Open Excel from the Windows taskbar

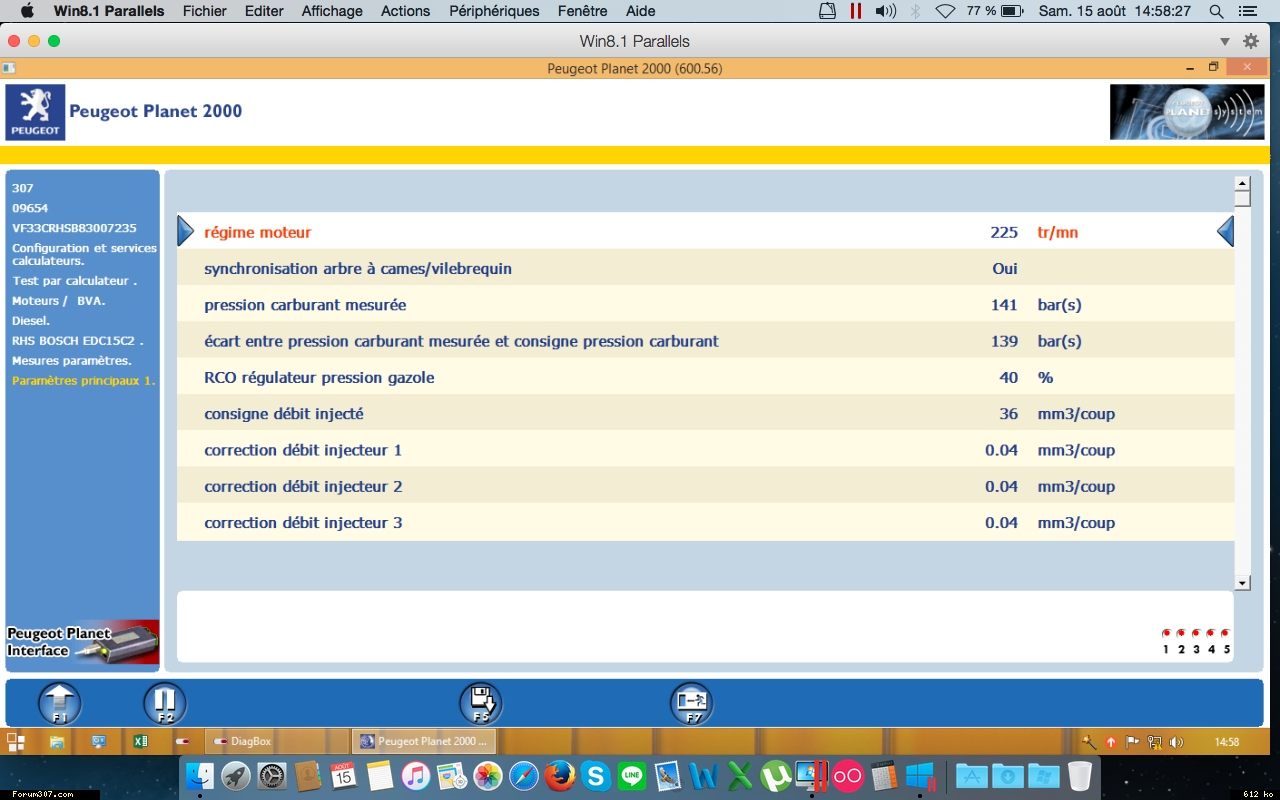pyautogui.click(x=141, y=742)
